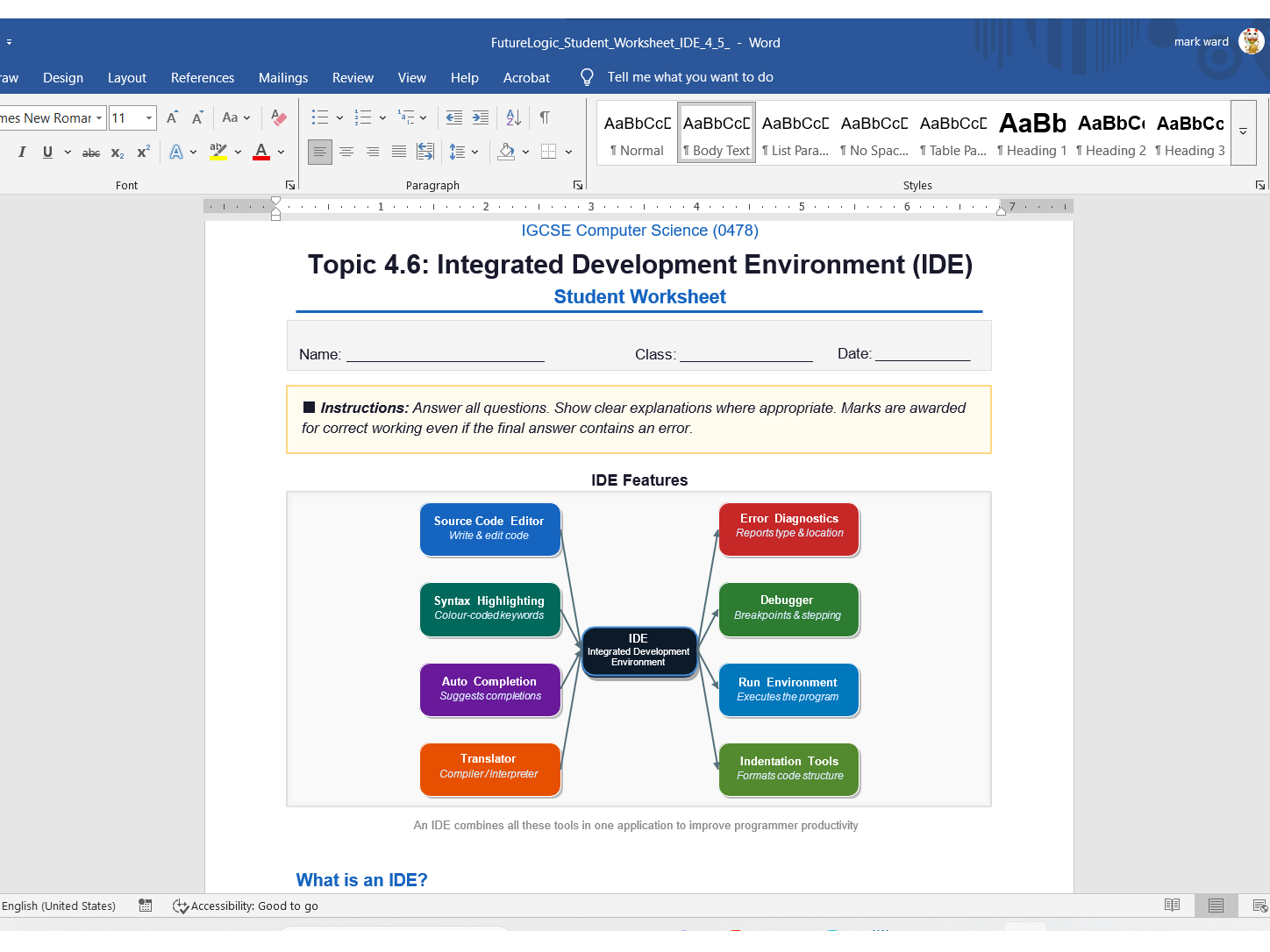The height and width of the screenshot is (952, 1270).
Task: Click the line spacing icon
Action: [457, 152]
